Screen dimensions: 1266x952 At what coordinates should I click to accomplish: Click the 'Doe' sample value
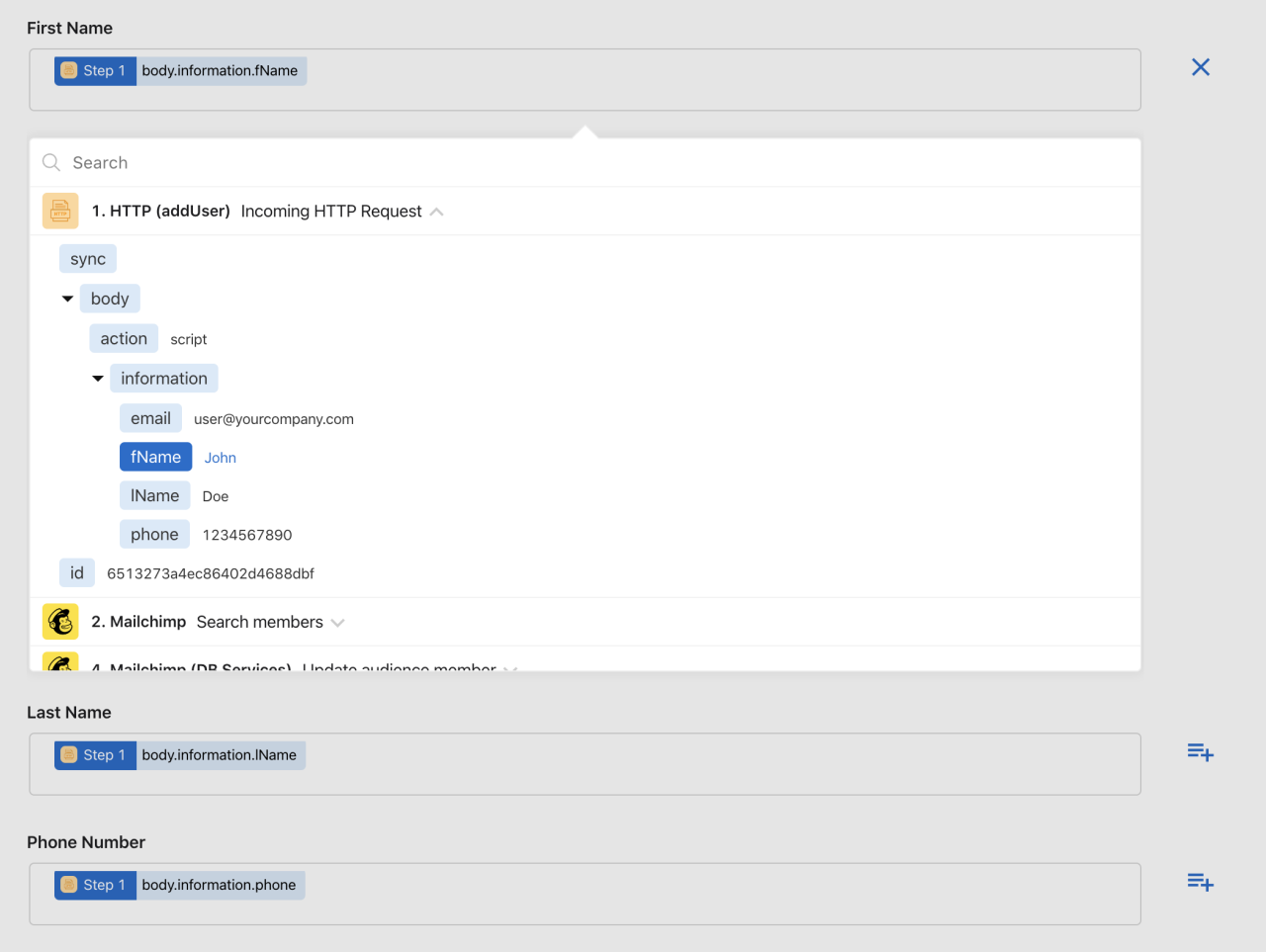click(216, 496)
